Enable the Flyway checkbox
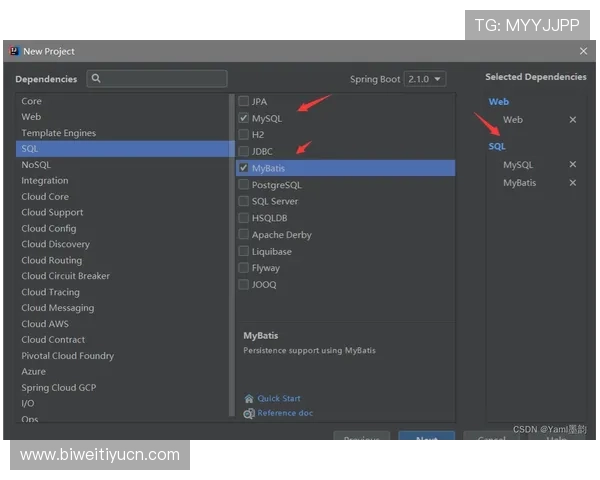Viewport: 600px width, 480px height. [x=243, y=268]
